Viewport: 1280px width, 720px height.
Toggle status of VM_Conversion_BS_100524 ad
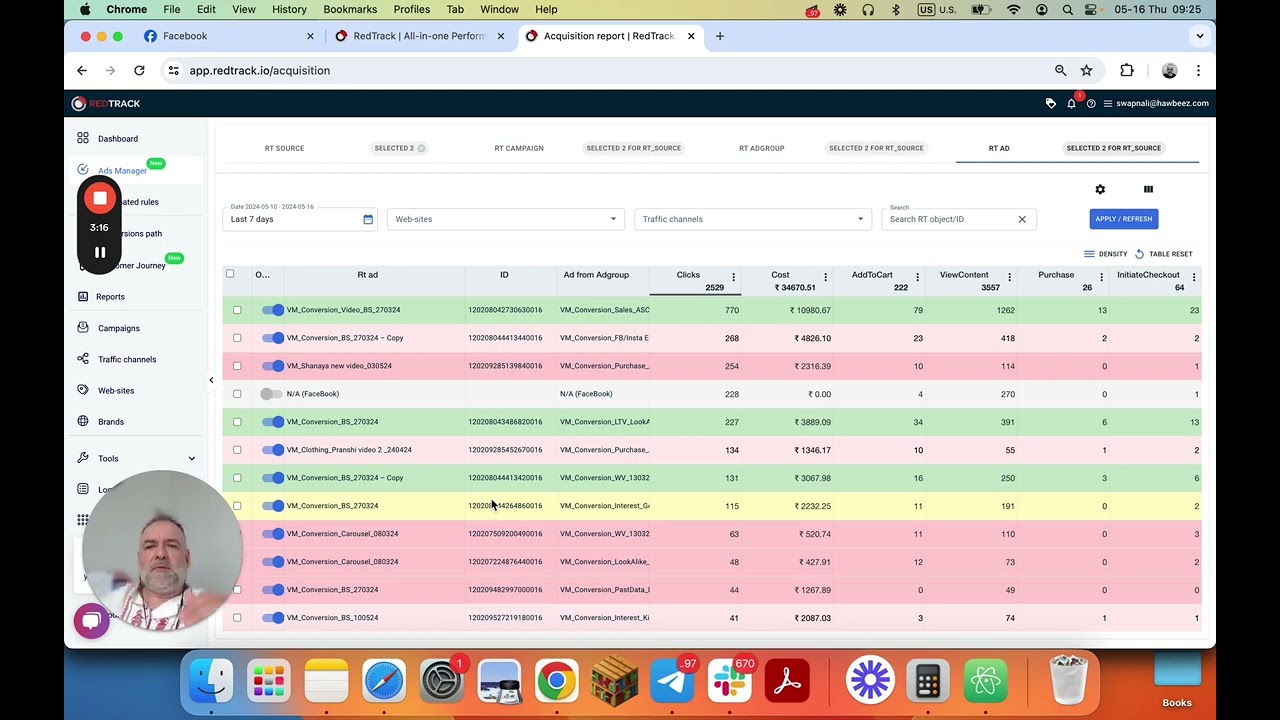272,618
